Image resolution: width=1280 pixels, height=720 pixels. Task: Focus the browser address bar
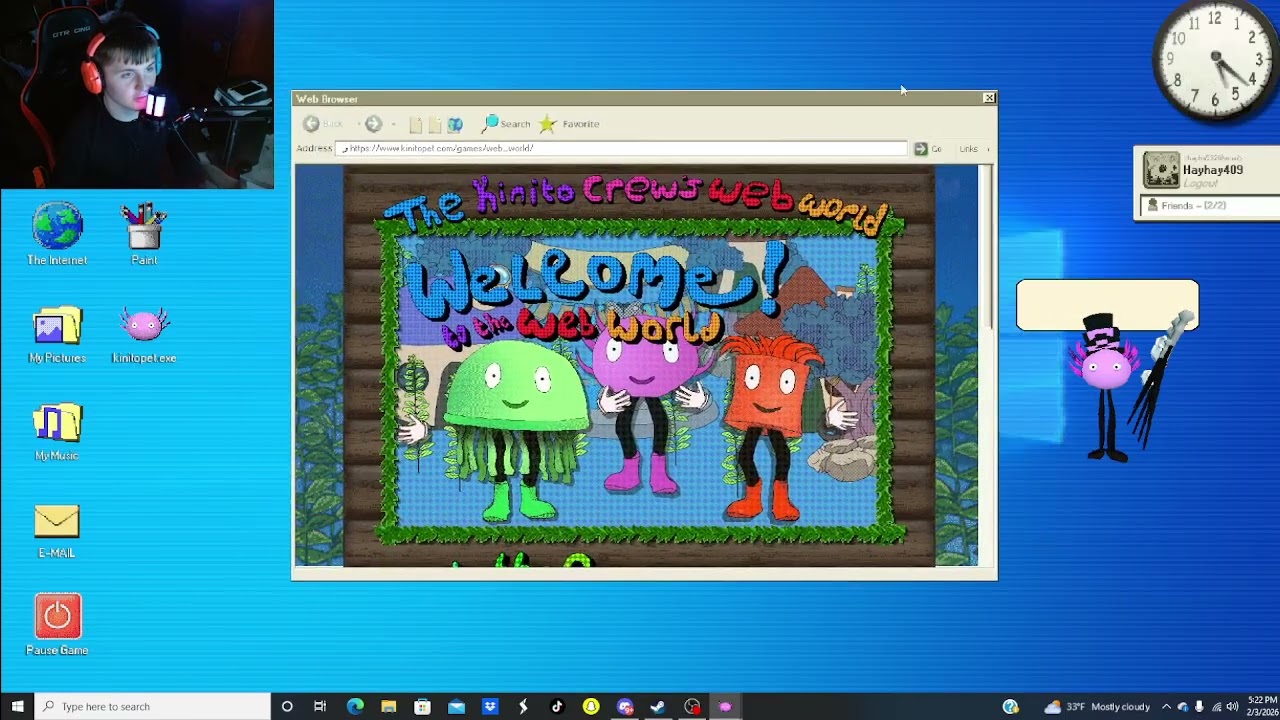coord(622,149)
